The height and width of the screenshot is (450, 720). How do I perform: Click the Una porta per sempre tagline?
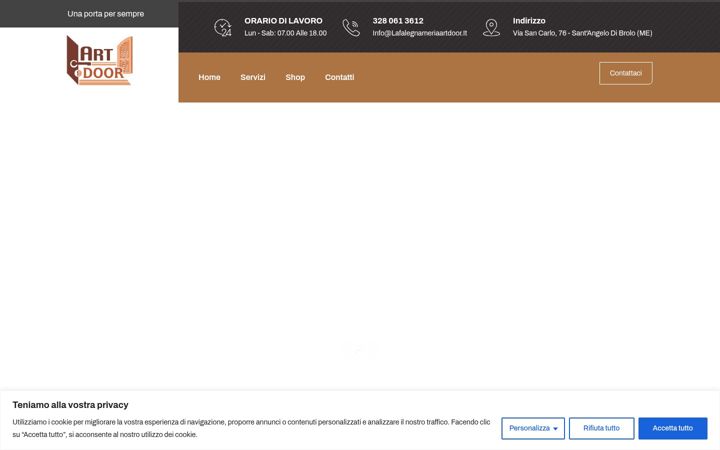click(x=106, y=14)
